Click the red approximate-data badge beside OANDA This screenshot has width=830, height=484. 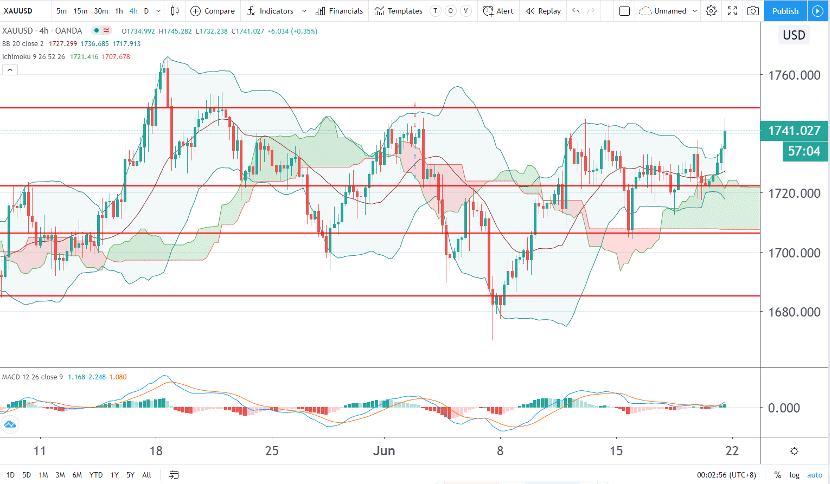pyautogui.click(x=106, y=31)
